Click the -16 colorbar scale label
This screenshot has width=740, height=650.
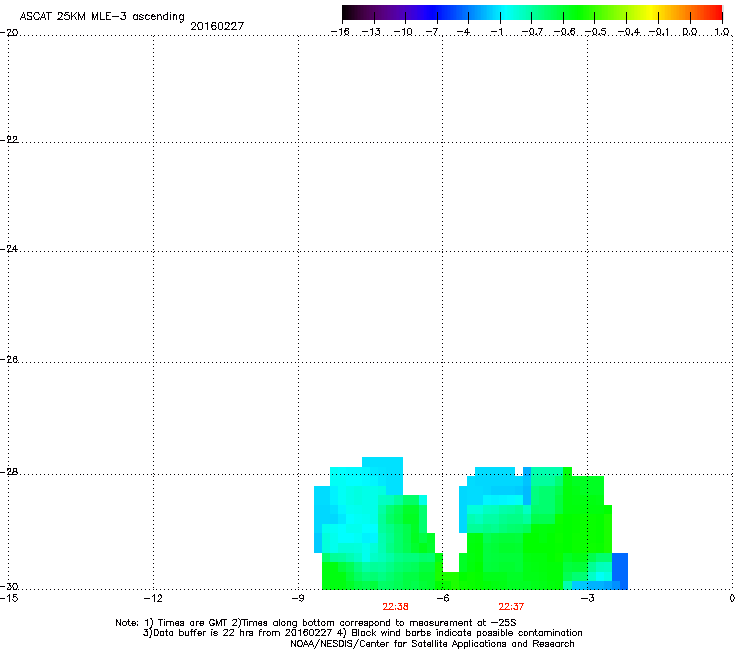(x=340, y=32)
